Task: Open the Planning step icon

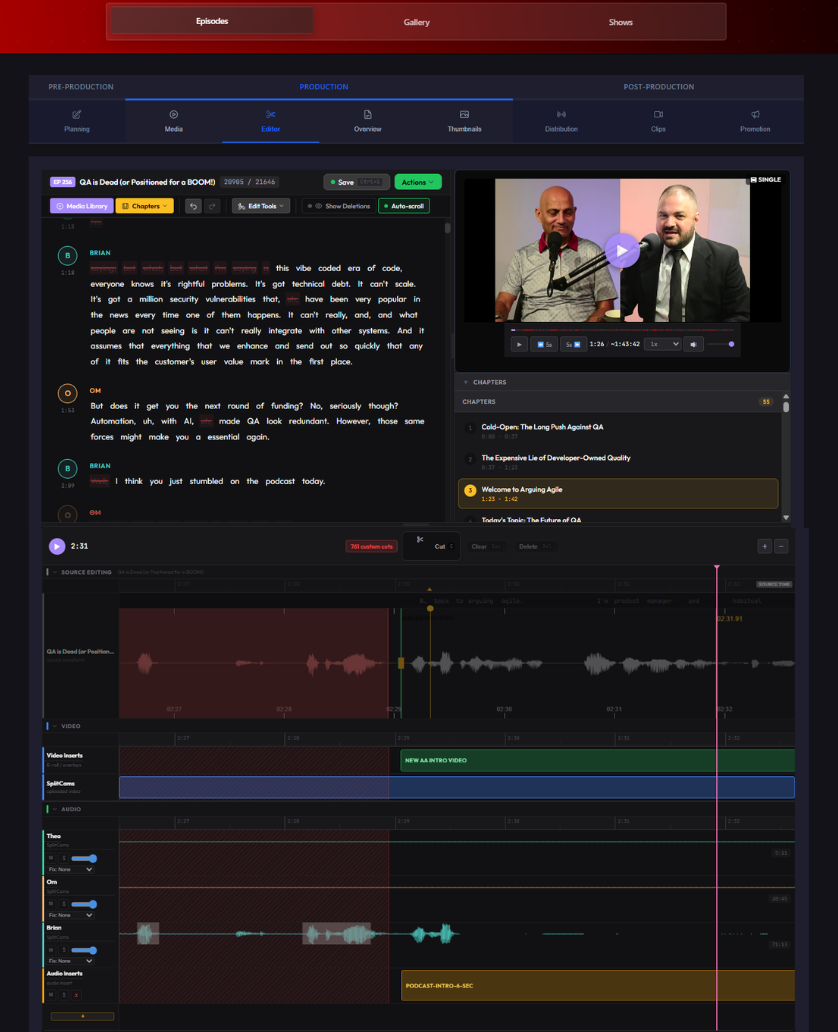Action: [x=76, y=115]
